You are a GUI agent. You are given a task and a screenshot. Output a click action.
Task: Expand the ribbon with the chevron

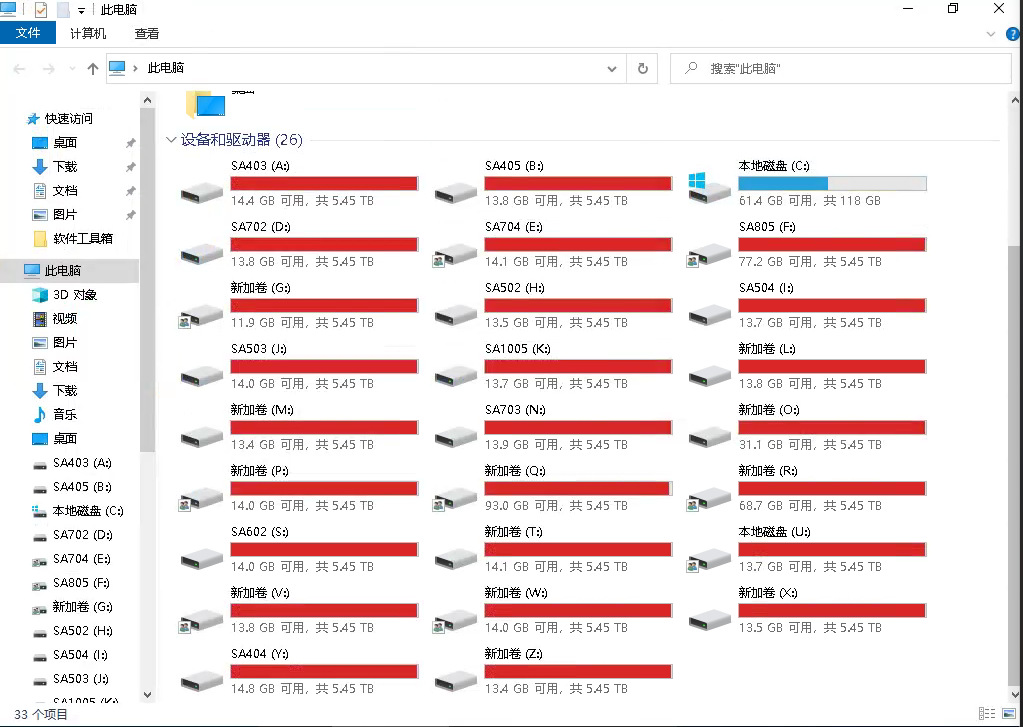991,34
